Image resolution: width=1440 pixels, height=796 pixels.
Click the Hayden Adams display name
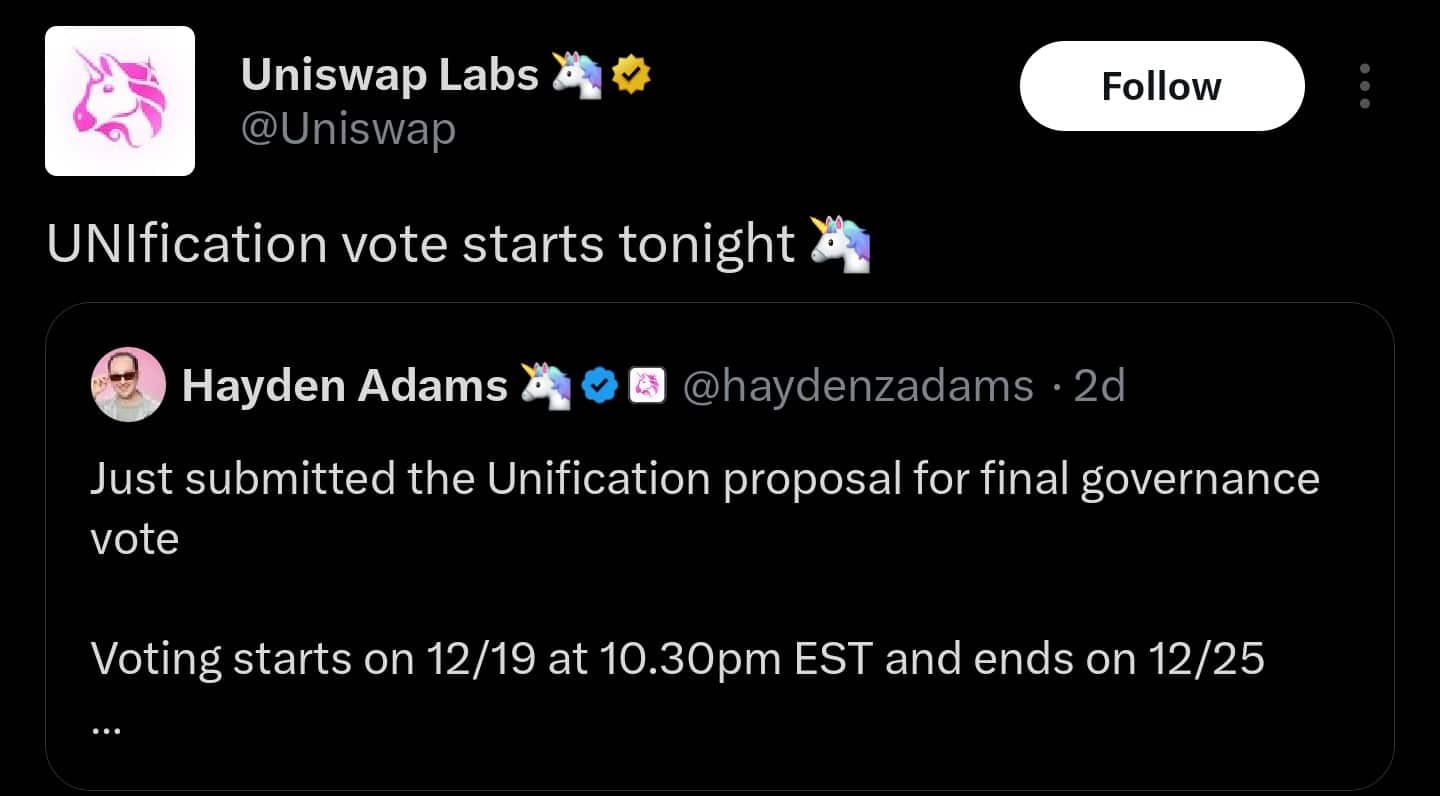click(x=345, y=385)
